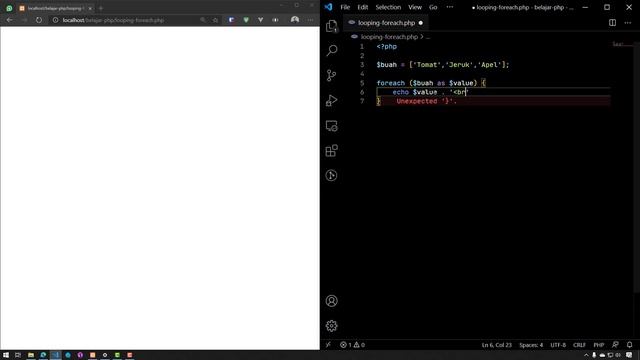Open the Remote Explorer view
This screenshot has width=640, height=360.
(331, 126)
